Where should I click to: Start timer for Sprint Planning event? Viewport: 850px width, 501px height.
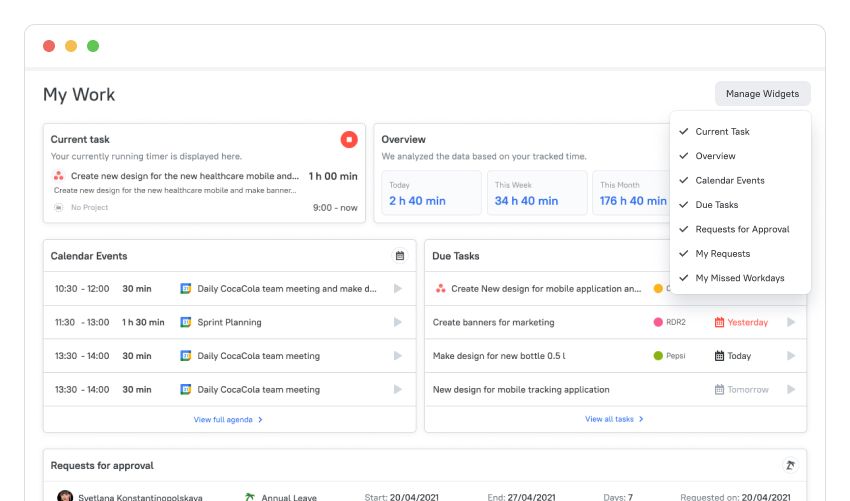coord(398,322)
